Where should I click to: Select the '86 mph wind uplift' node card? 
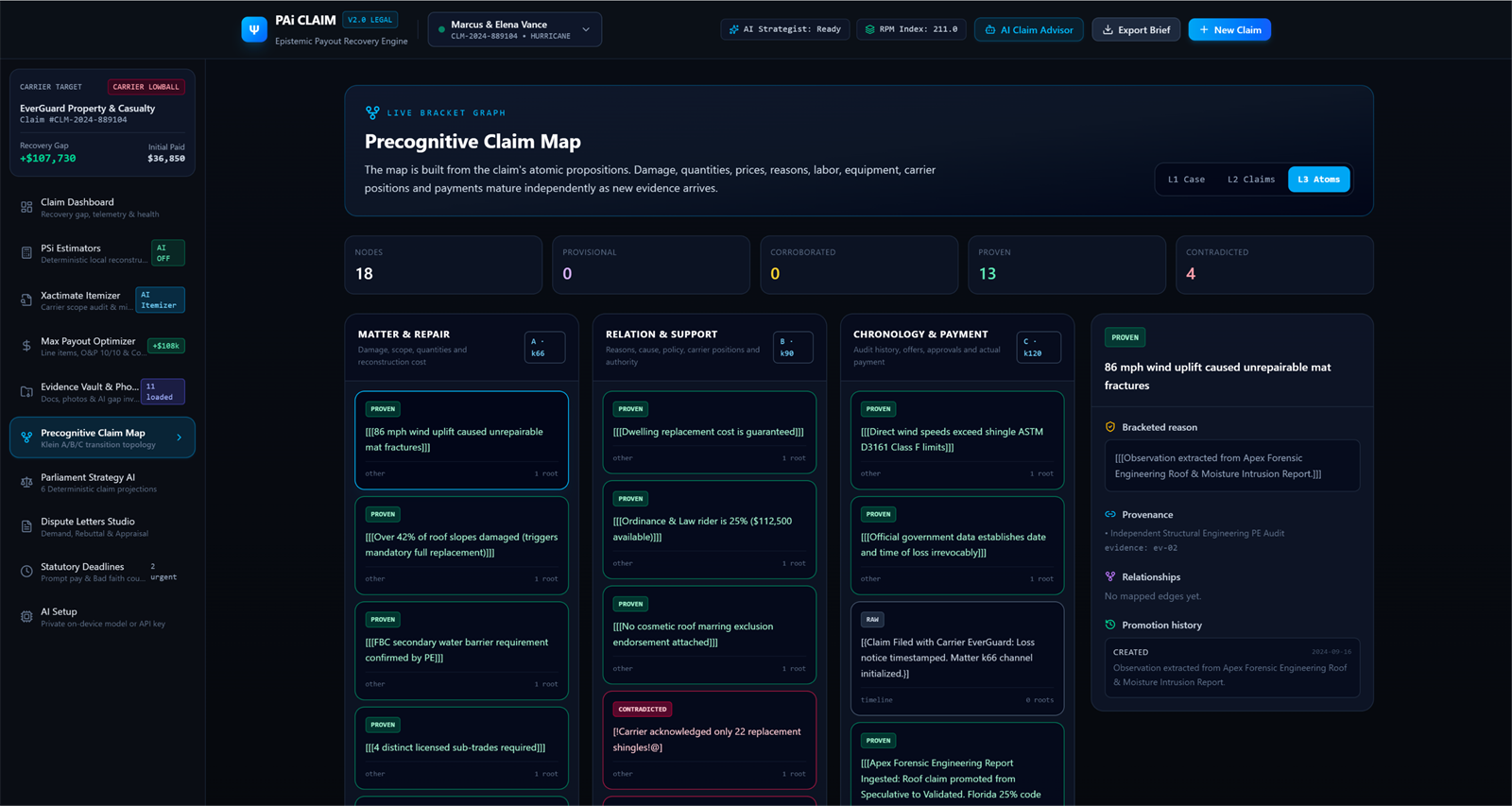coord(462,440)
